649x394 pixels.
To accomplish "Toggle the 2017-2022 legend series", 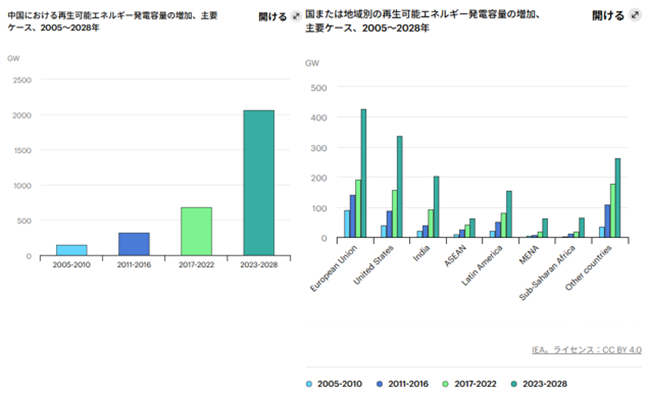I will click(470, 384).
